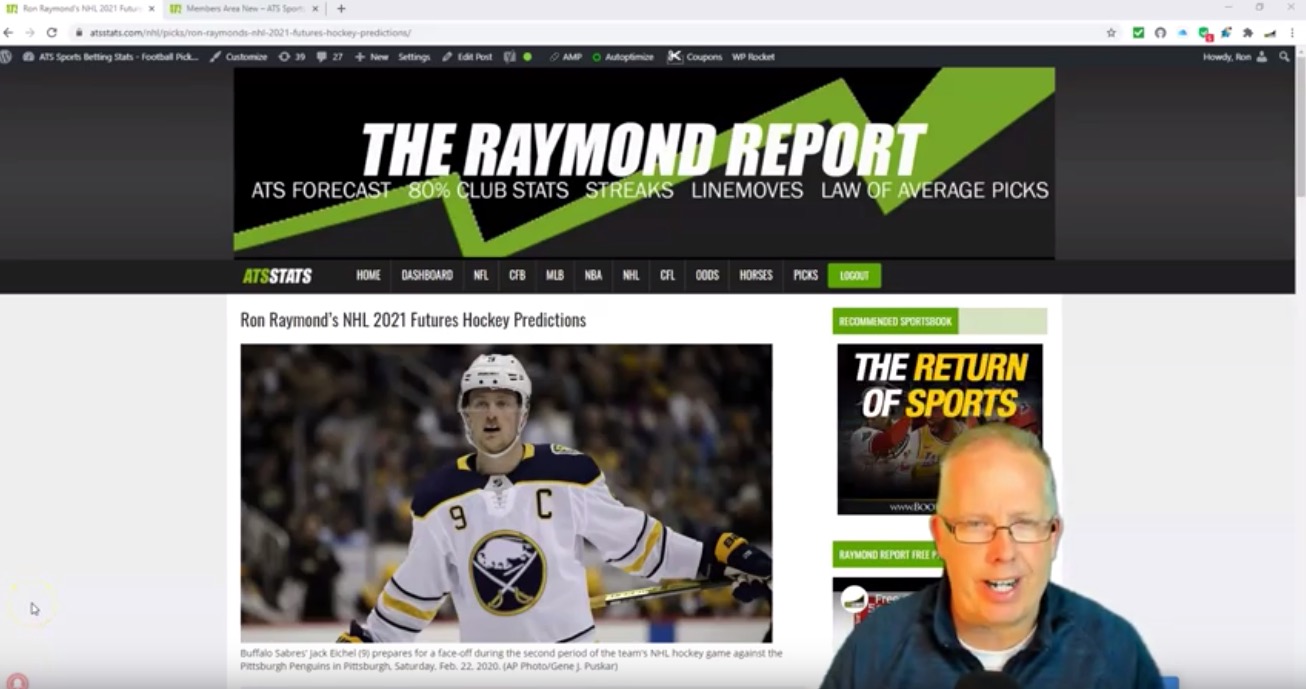The image size is (1306, 689).
Task: Open The Return of Sports ad banner
Action: pos(940,429)
